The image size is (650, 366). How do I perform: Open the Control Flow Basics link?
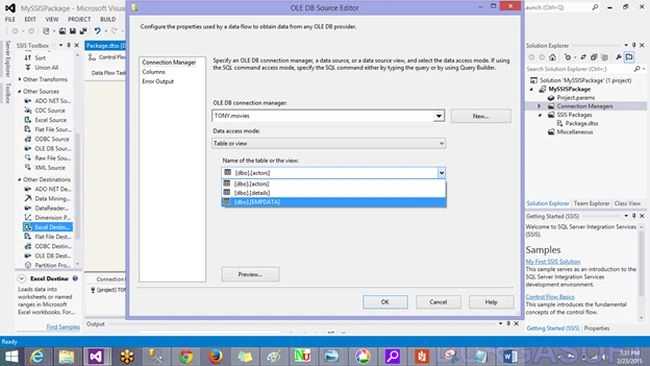point(550,297)
